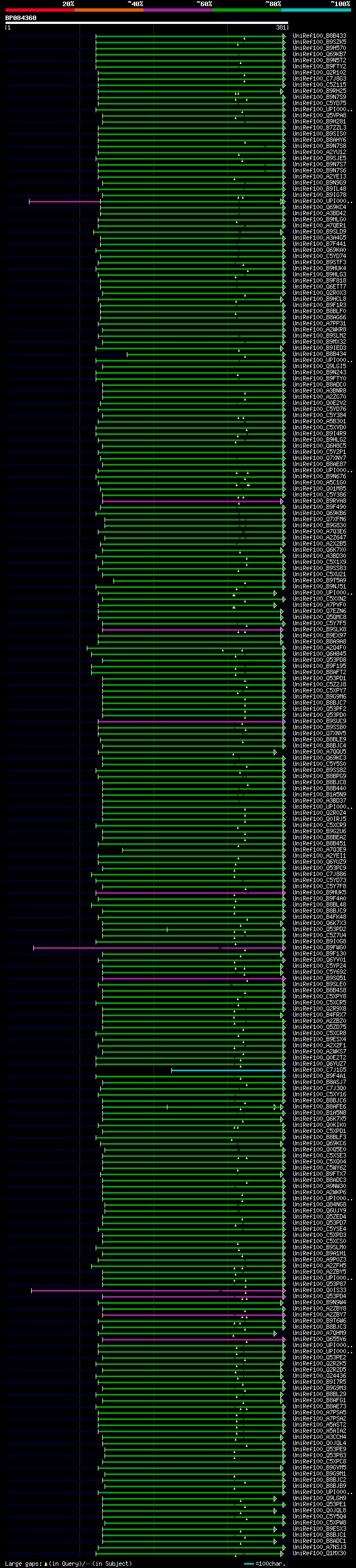Select hit label UniRef100_Q9LGH9
Viewport: 356px width, 1568px height.
tap(319, 1498)
